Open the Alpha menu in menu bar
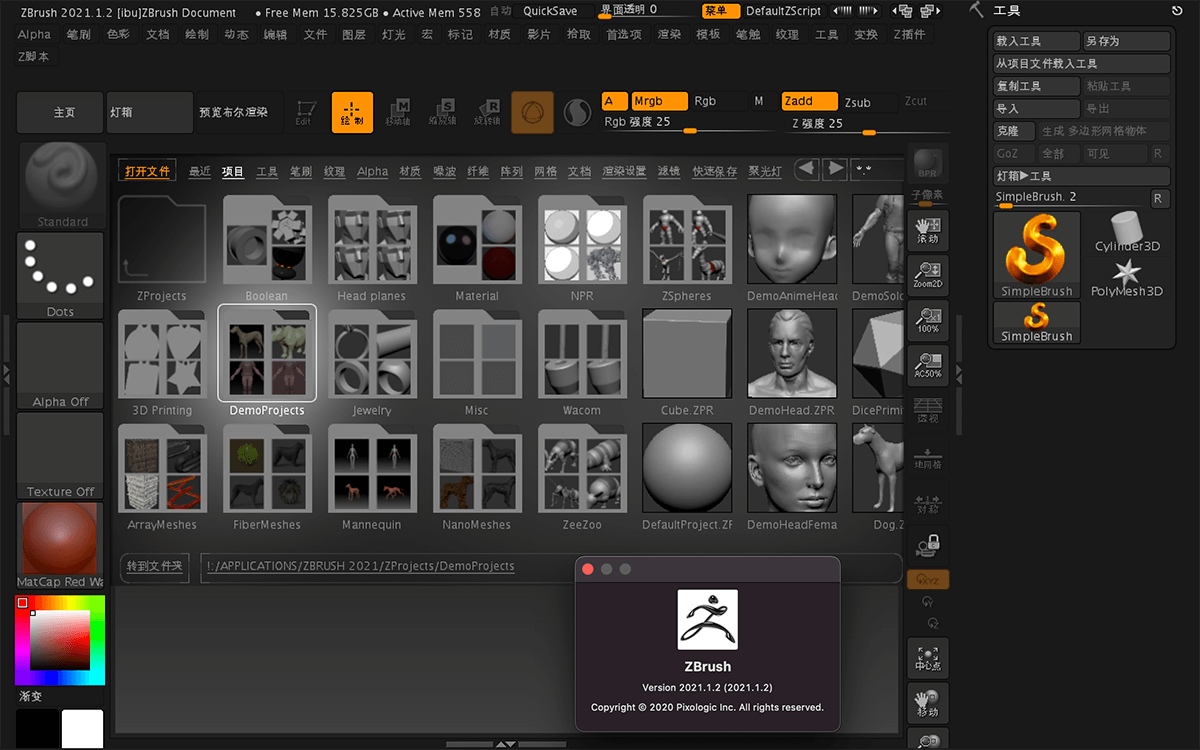This screenshot has height=750, width=1200. [34, 34]
